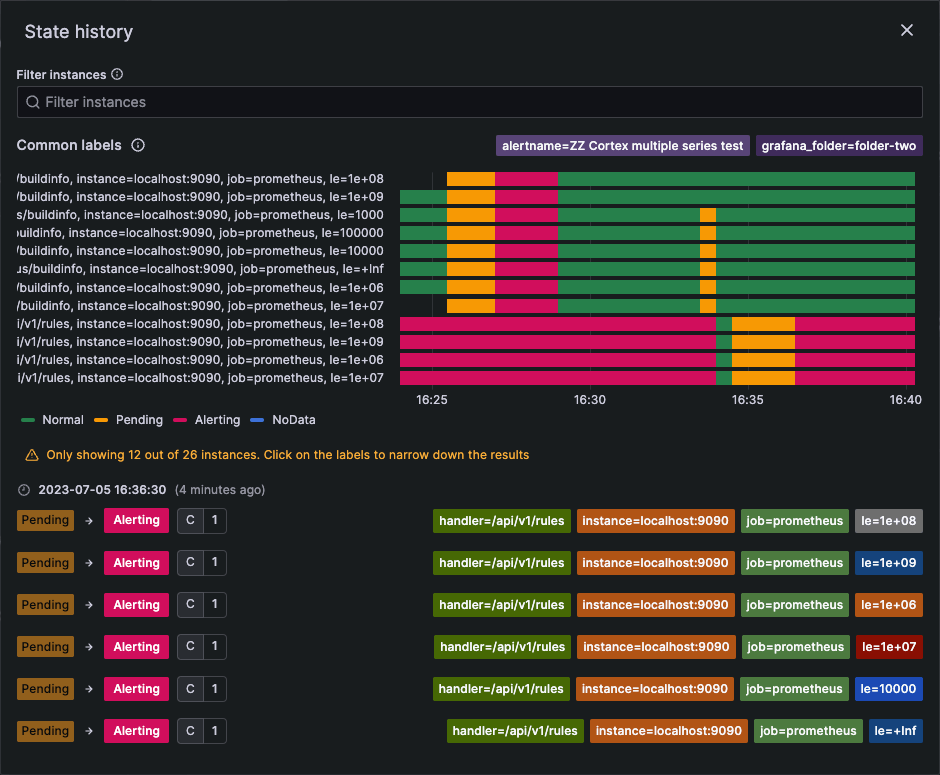Click the alertname=ZZ Cortex multiple series test label
This screenshot has height=775, width=940.
point(622,145)
